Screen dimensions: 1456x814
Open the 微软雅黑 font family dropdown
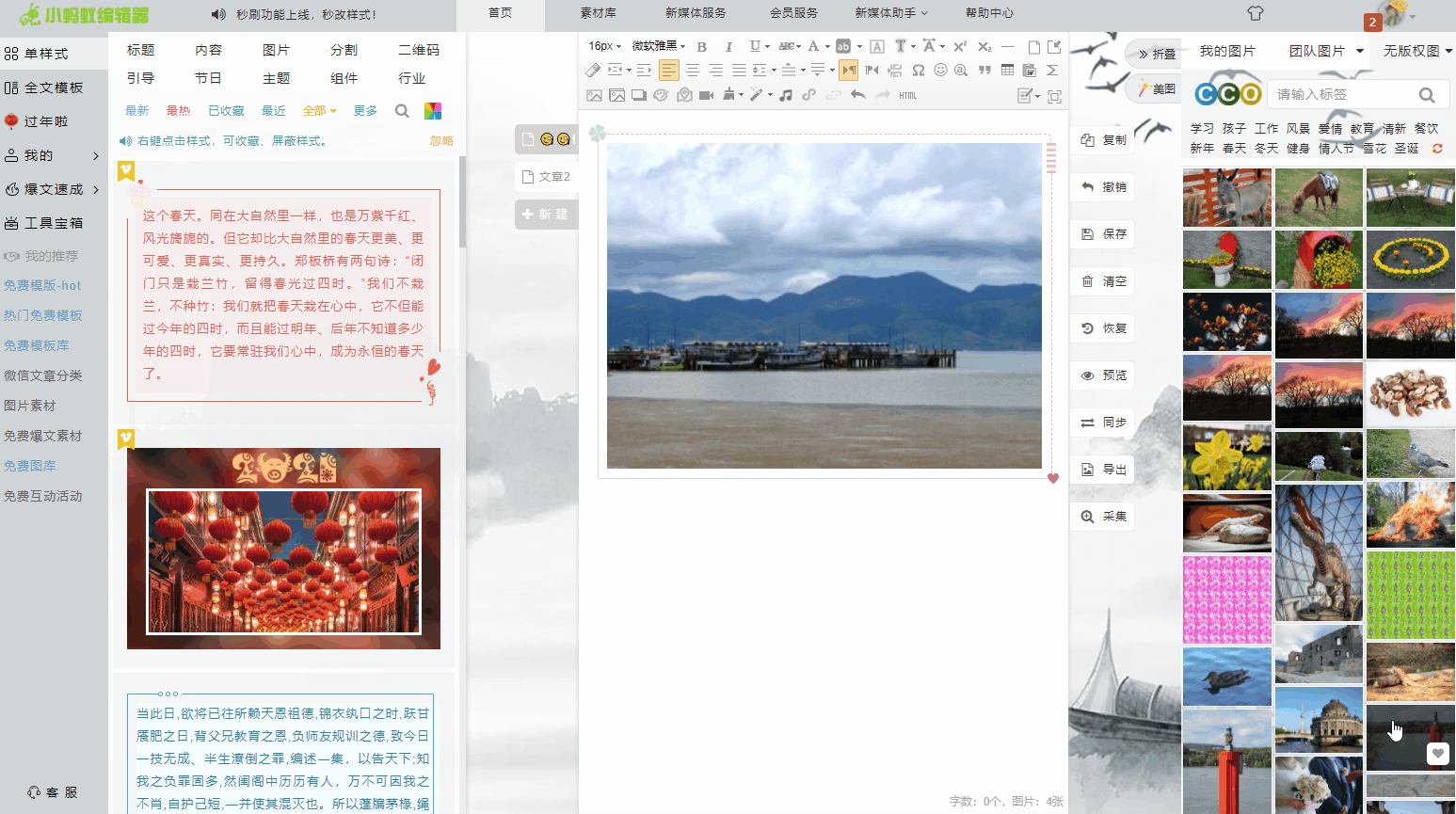(x=659, y=45)
